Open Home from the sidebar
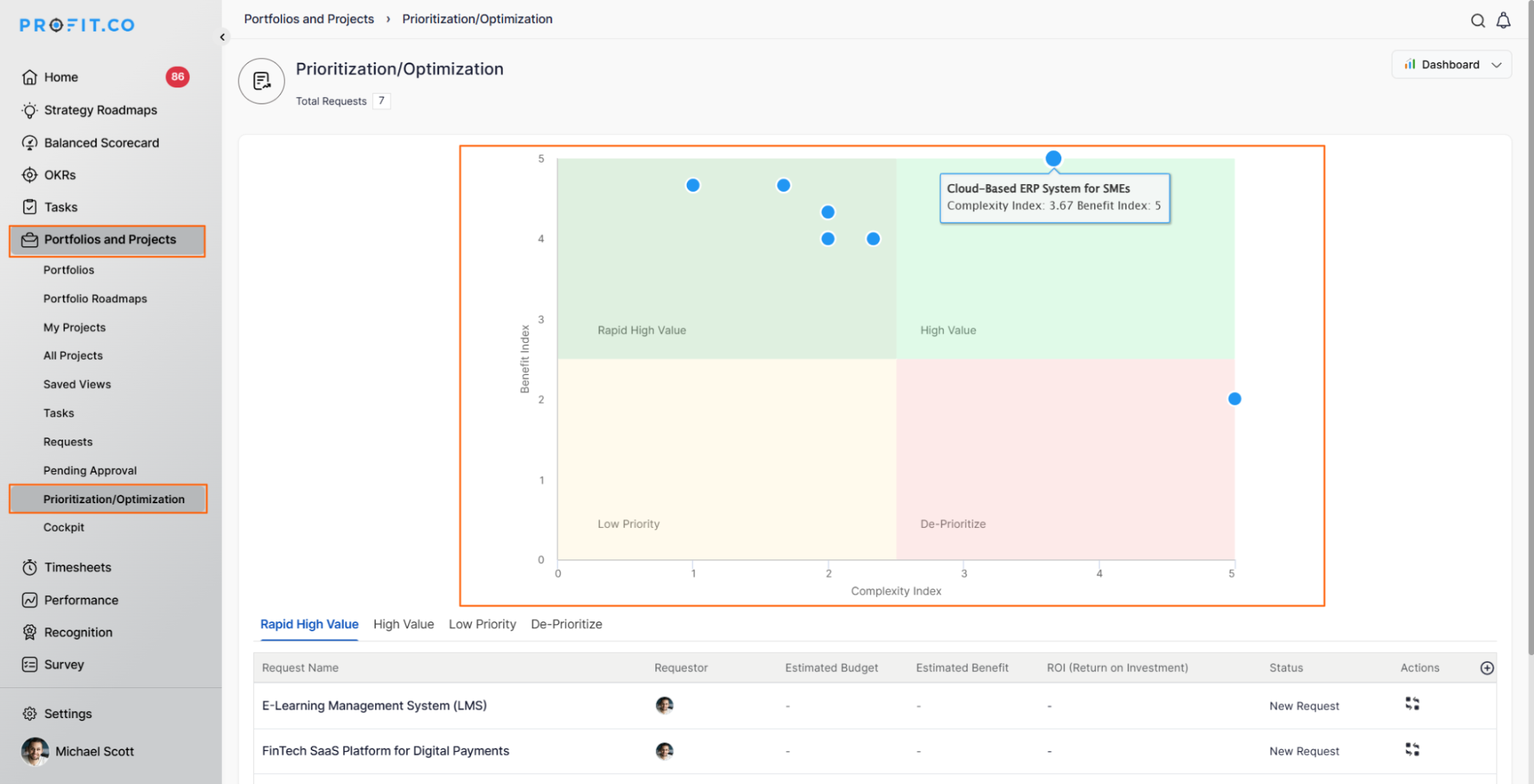The width and height of the screenshot is (1534, 784). tap(61, 77)
